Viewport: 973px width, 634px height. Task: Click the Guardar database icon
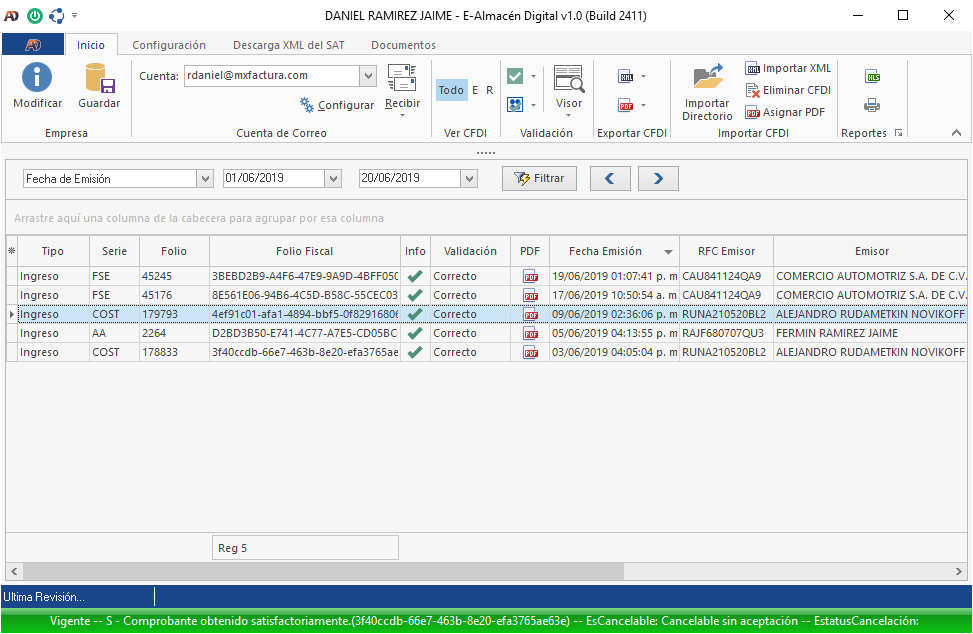click(99, 79)
